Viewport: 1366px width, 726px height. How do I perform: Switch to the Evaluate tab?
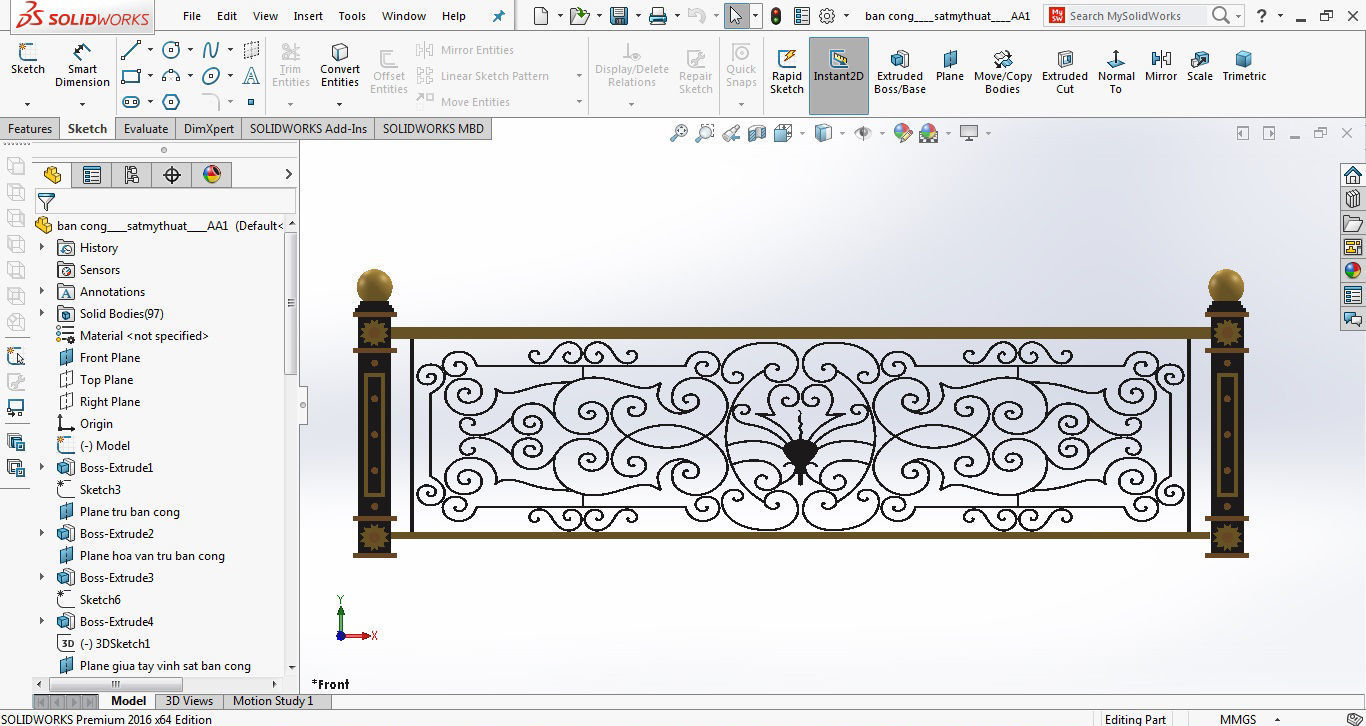point(146,128)
